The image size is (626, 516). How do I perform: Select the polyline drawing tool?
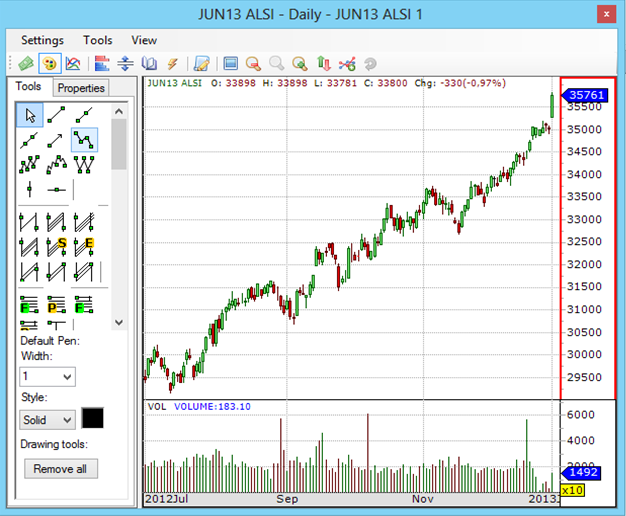pyautogui.click(x=84, y=140)
